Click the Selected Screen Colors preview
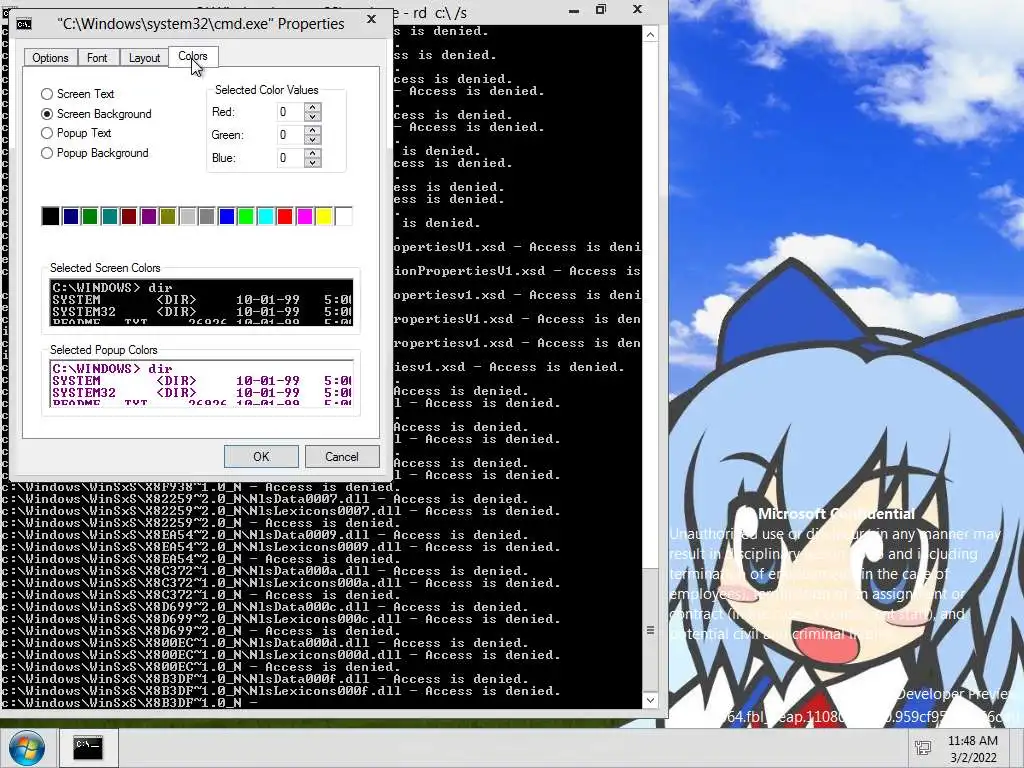Image resolution: width=1024 pixels, height=768 pixels. click(201, 302)
